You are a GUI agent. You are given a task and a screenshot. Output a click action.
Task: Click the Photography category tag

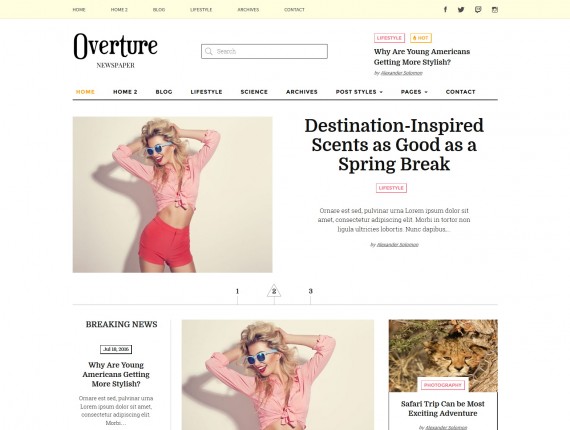coord(442,385)
